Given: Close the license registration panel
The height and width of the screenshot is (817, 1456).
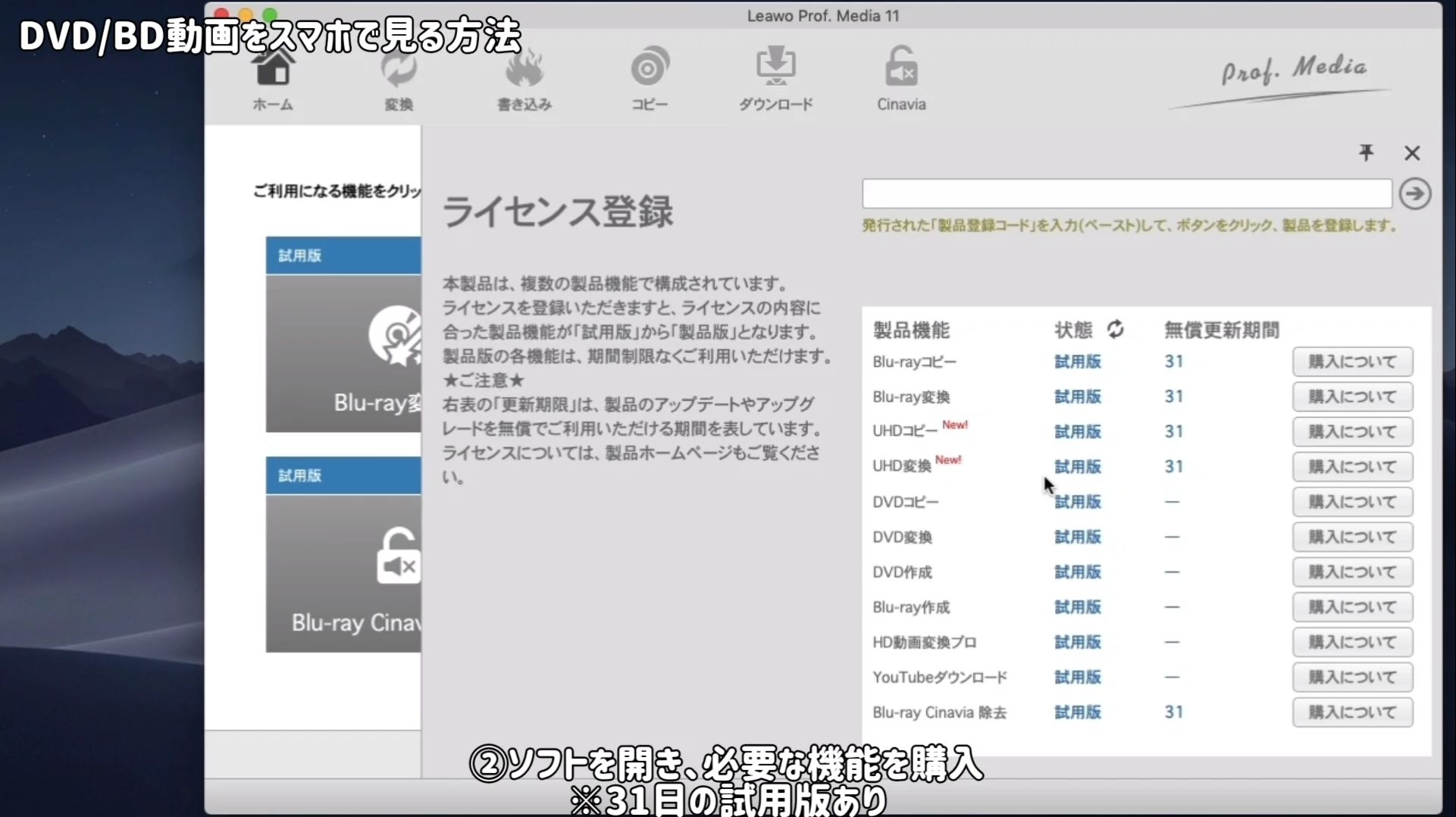Looking at the screenshot, I should coord(1411,153).
